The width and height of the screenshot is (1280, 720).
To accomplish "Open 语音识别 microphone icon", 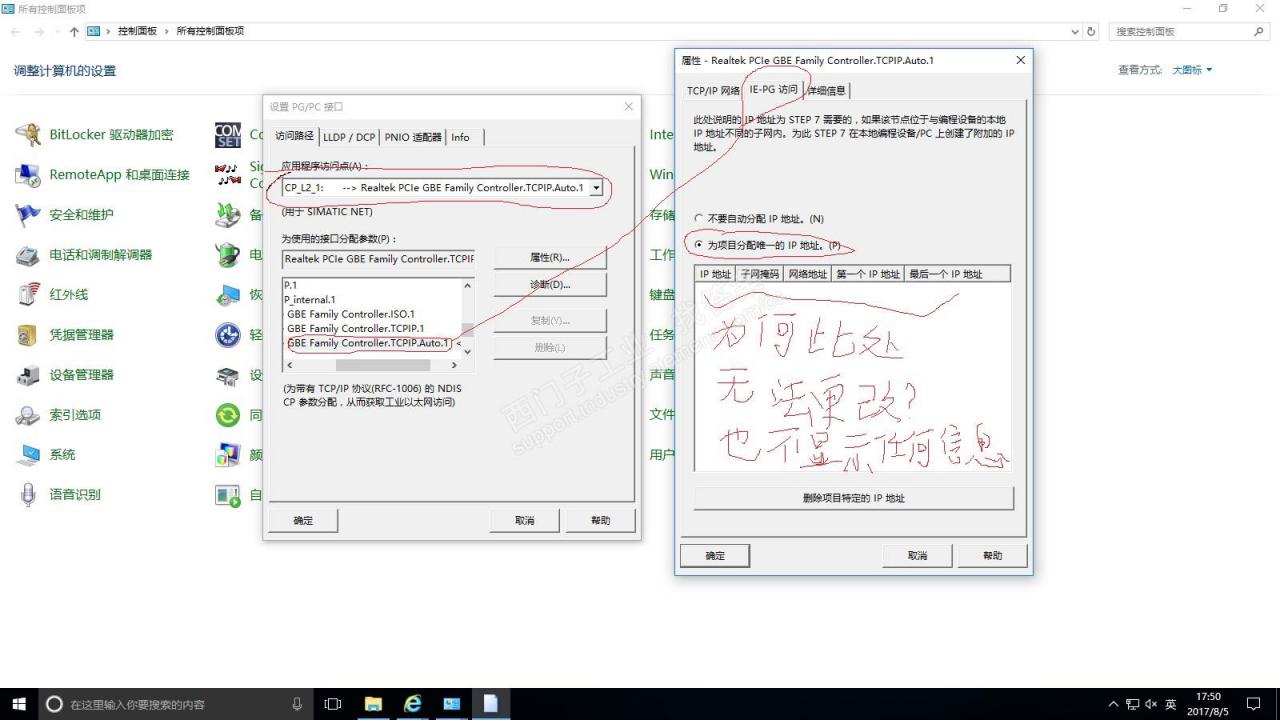I will pos(28,494).
